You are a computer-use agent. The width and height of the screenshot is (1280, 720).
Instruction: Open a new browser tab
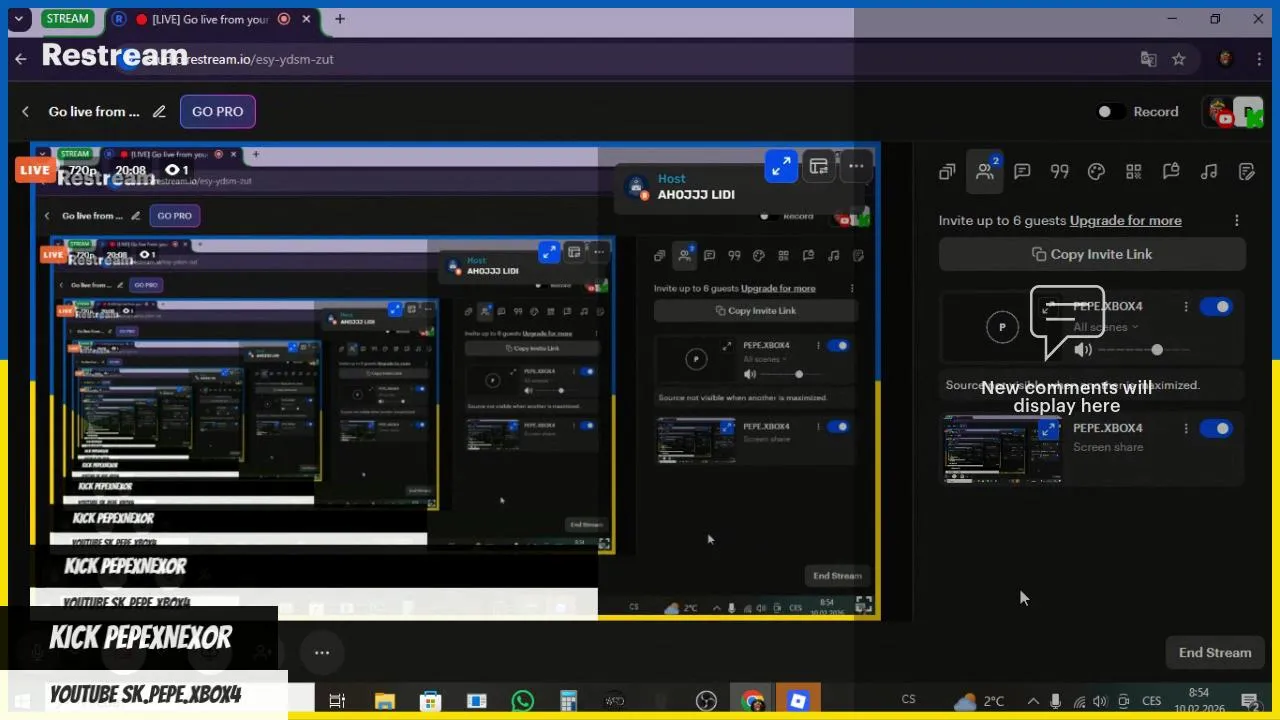click(340, 19)
